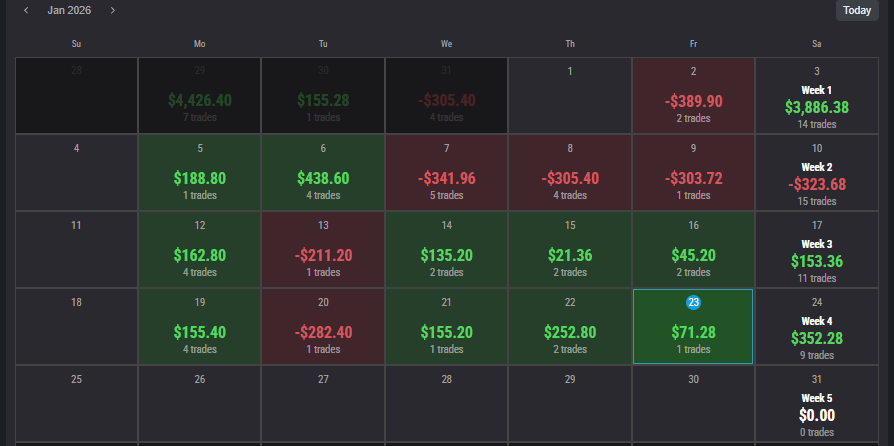This screenshot has width=894, height=446.
Task: Go to previous month using left chevron
Action: click(26, 10)
